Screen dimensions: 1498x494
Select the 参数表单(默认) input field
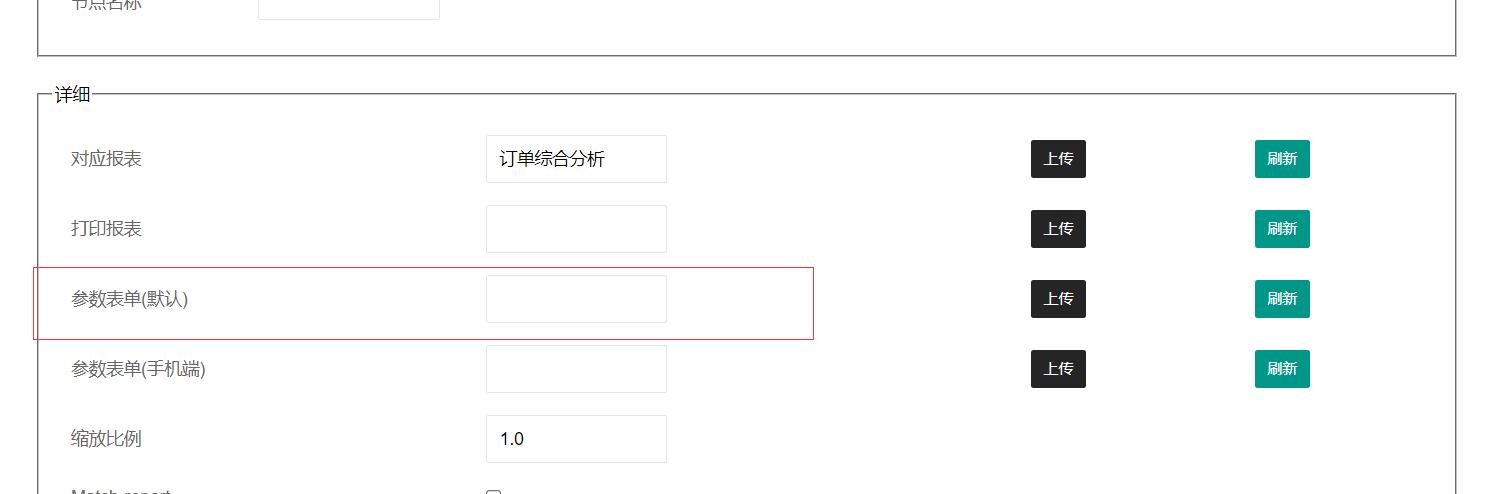point(576,299)
